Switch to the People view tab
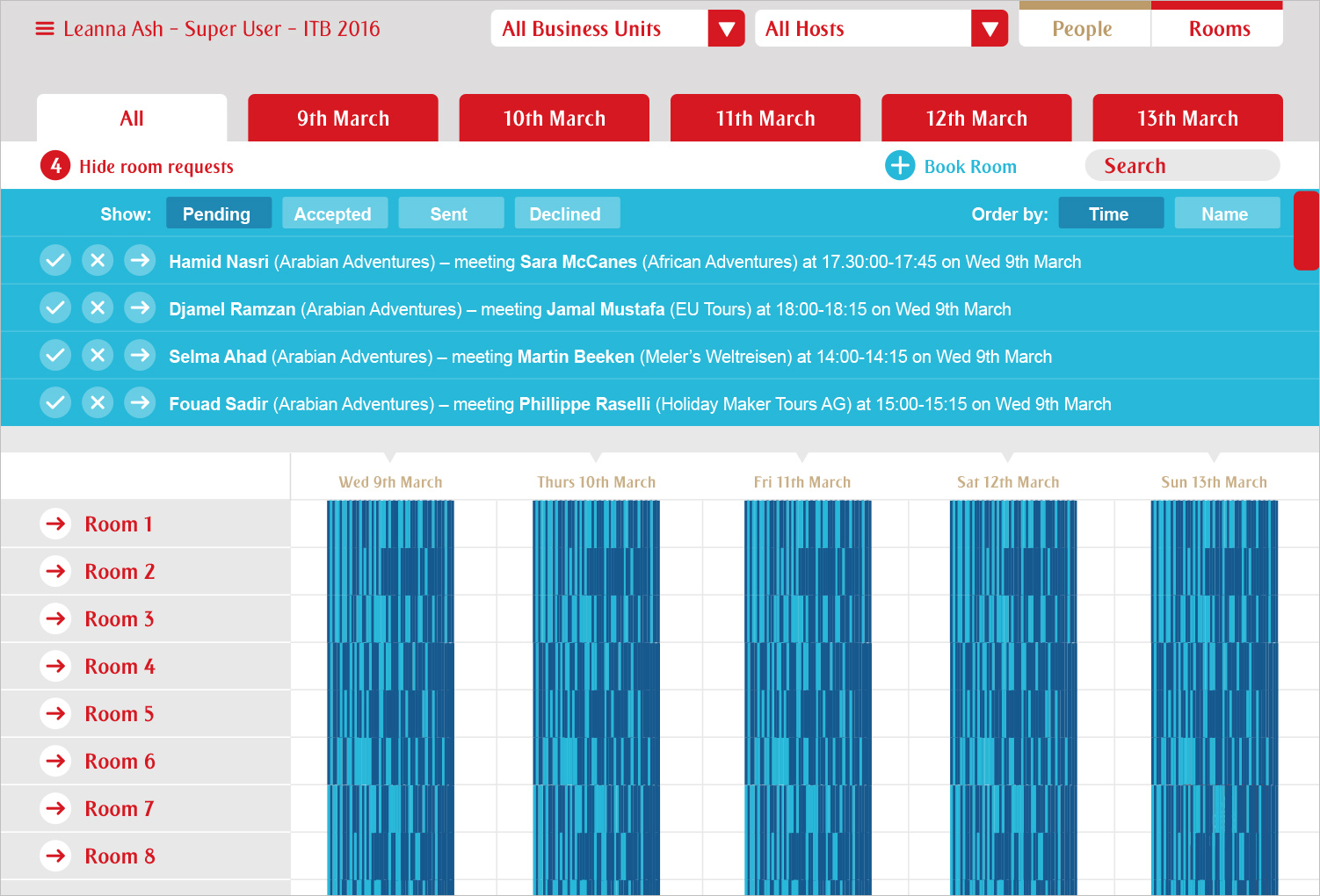This screenshot has height=896, width=1320. point(1083,29)
